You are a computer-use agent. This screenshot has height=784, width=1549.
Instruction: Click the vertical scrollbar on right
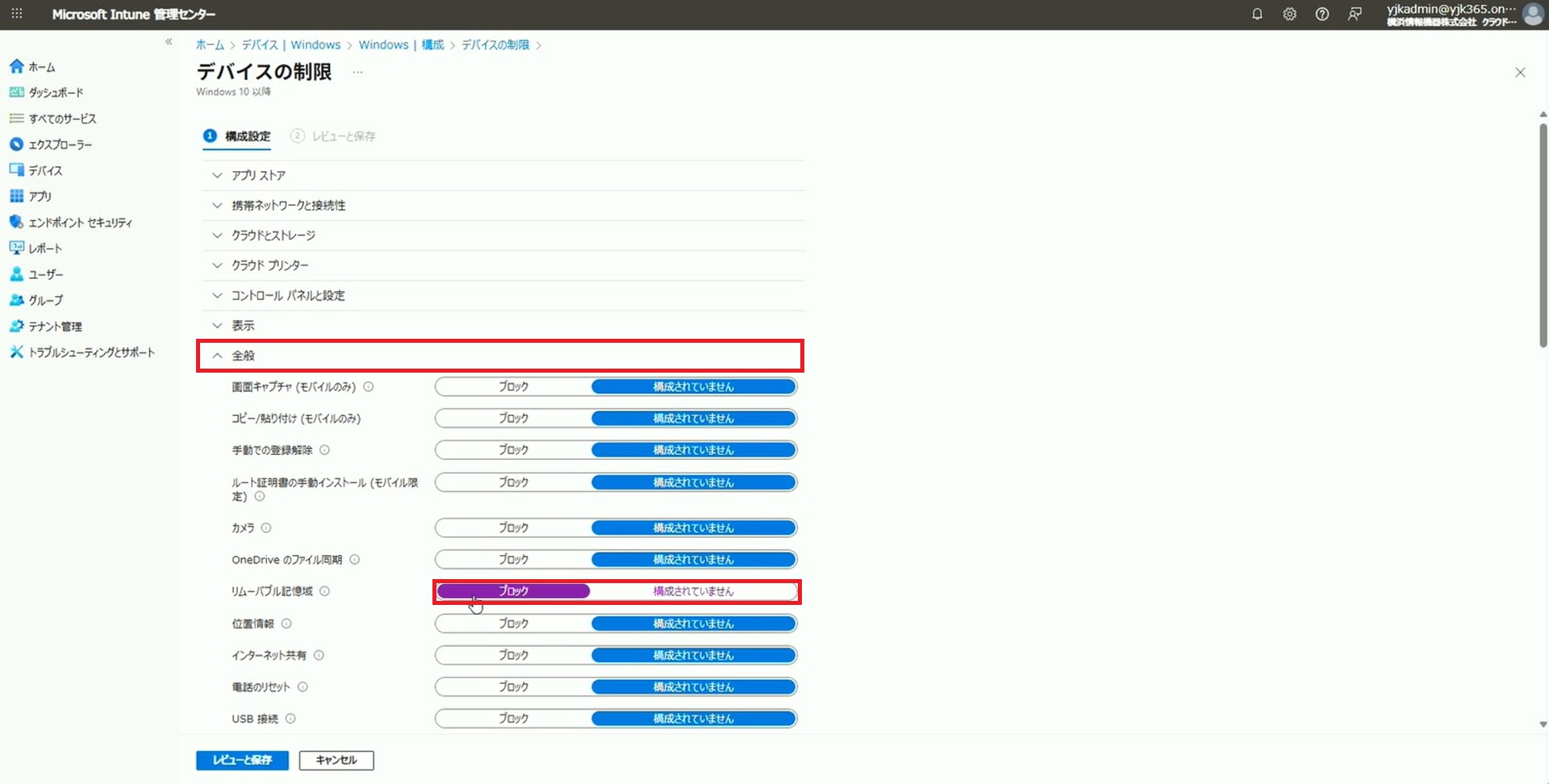click(1543, 234)
